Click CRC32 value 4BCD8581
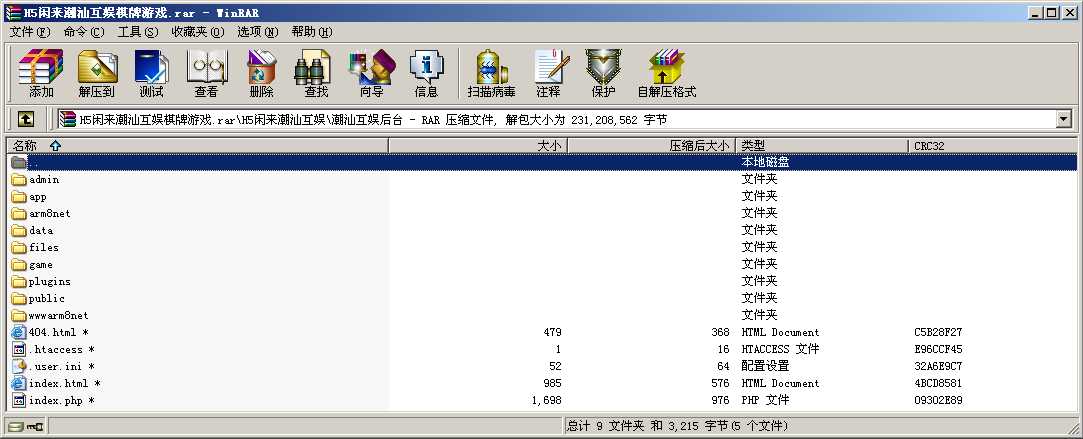1083x439 pixels. point(938,383)
